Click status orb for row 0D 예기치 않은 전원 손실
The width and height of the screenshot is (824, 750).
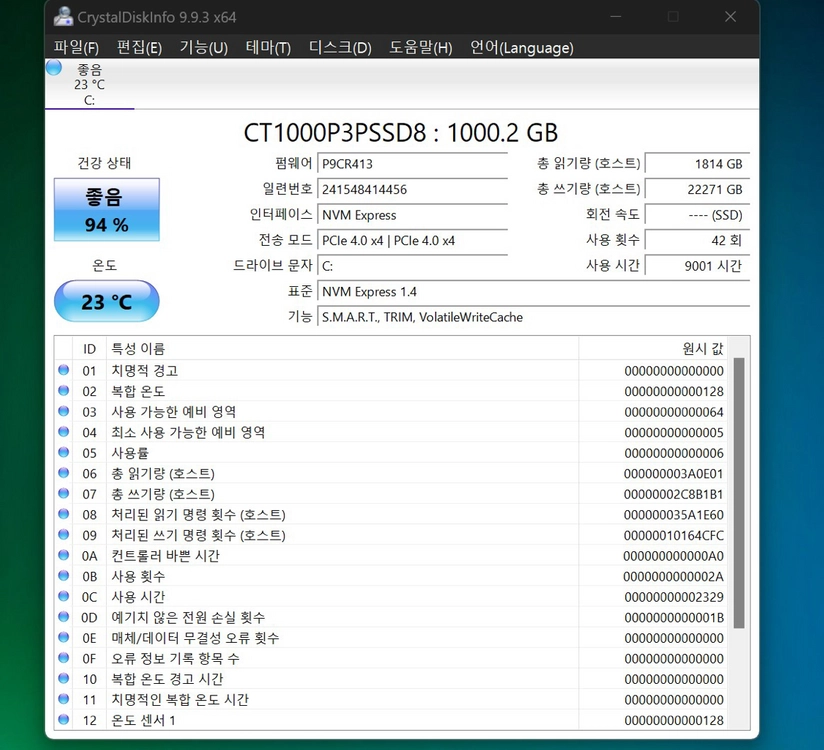64,617
